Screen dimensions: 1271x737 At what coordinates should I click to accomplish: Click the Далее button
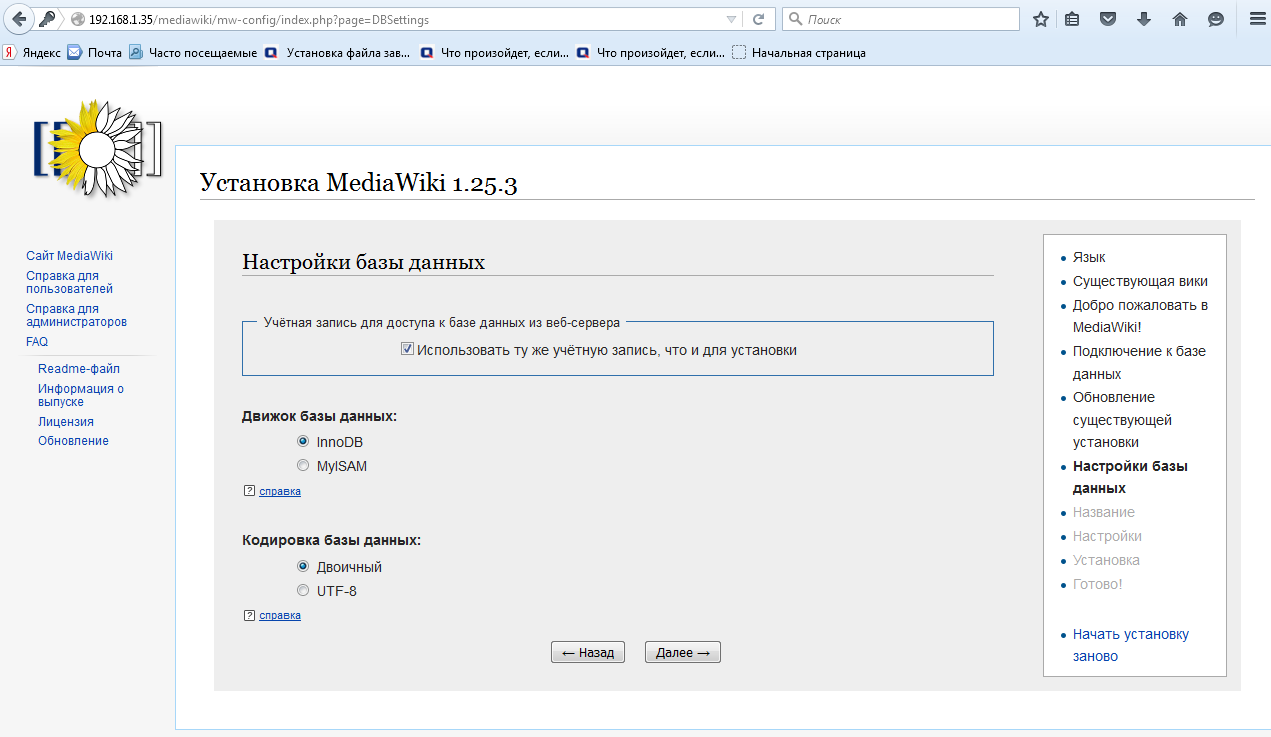683,652
